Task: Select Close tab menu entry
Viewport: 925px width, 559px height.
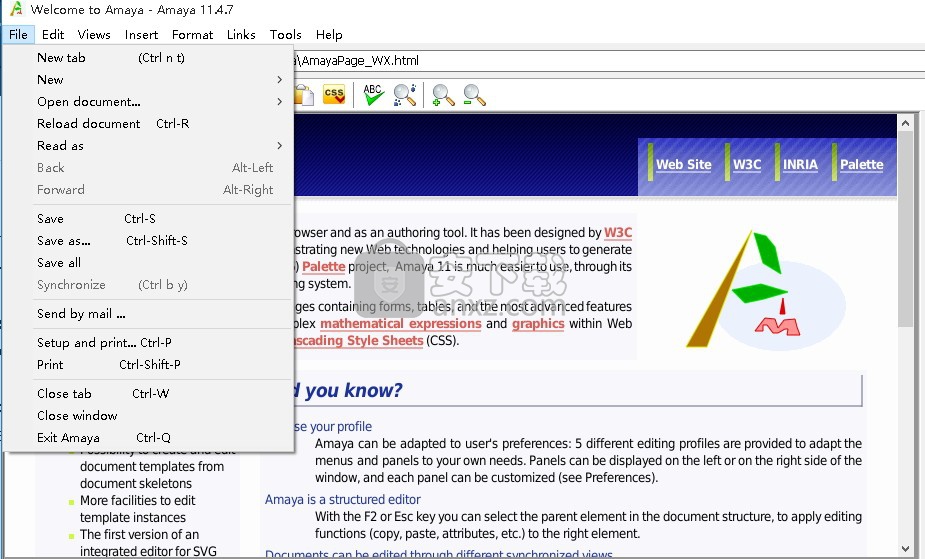Action: click(149, 394)
